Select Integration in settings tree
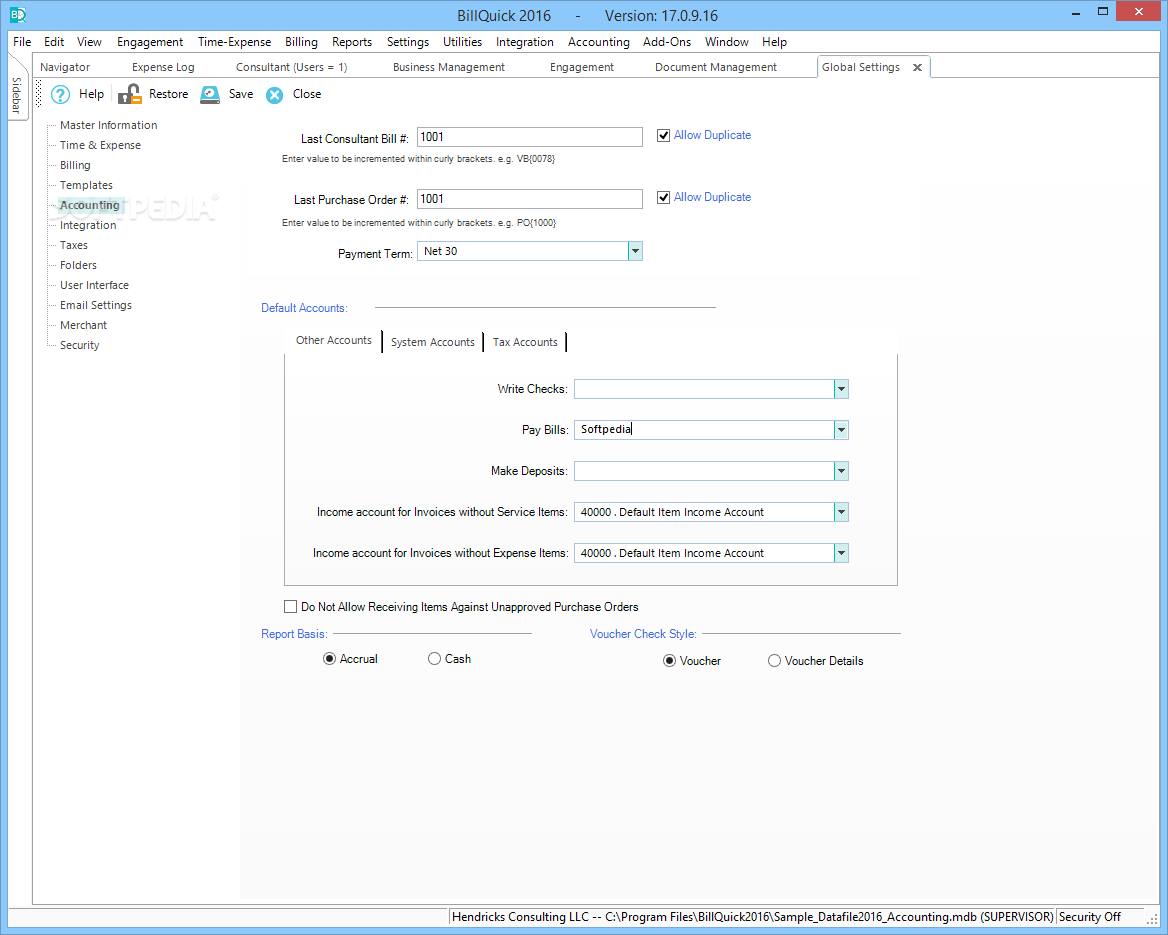 pos(88,225)
